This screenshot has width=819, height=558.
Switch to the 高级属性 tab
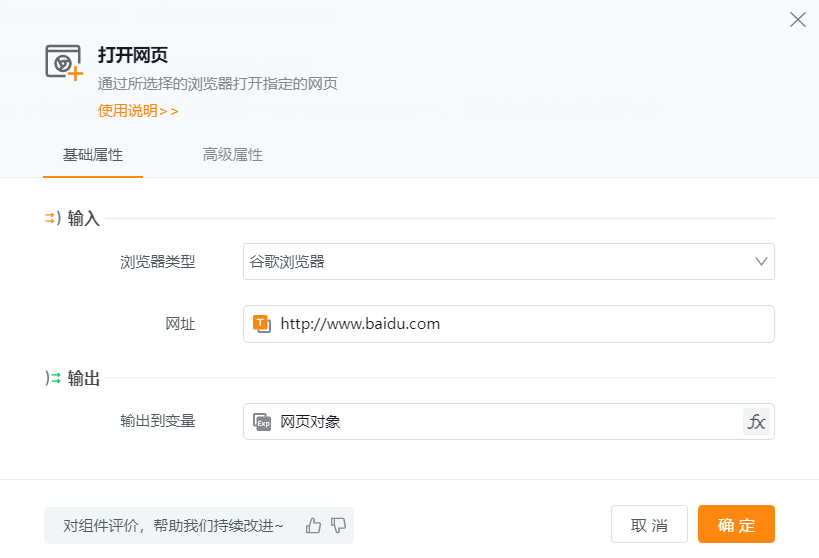(x=233, y=155)
